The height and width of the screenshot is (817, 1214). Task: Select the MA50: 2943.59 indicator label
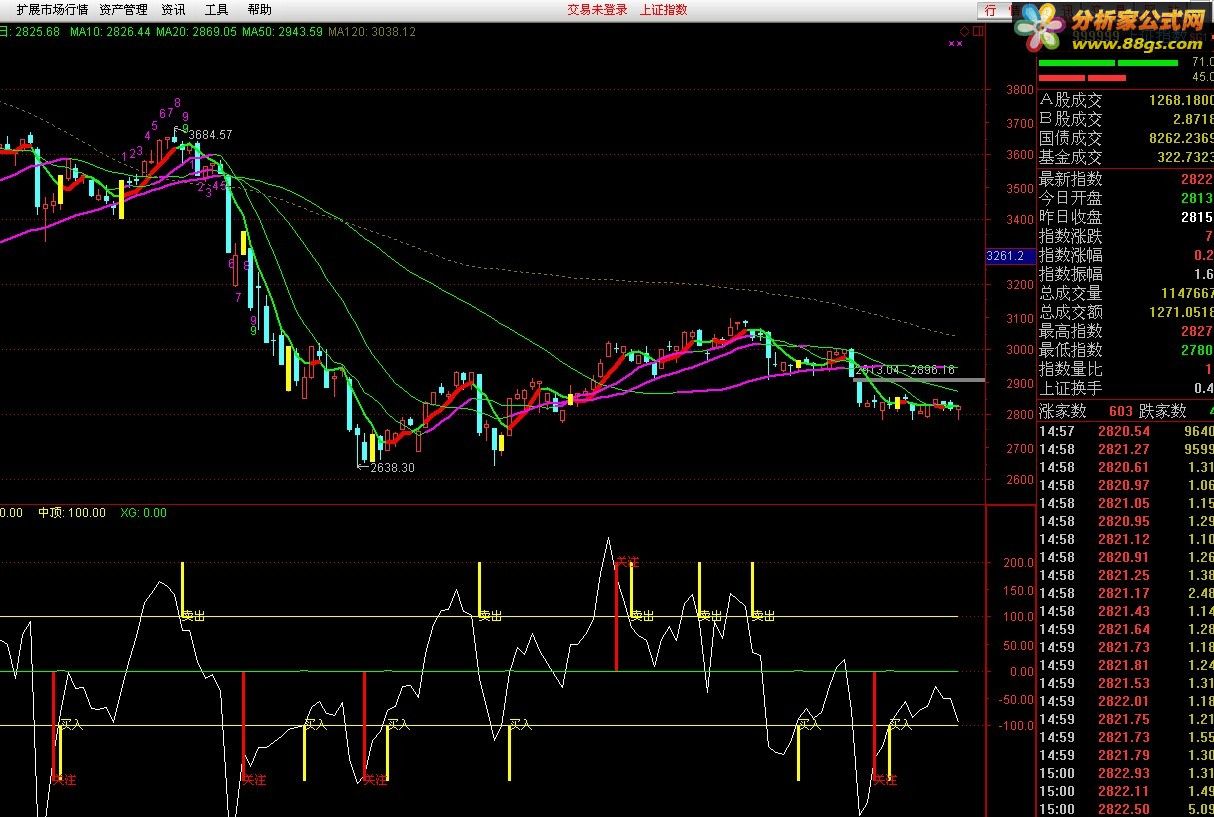282,32
